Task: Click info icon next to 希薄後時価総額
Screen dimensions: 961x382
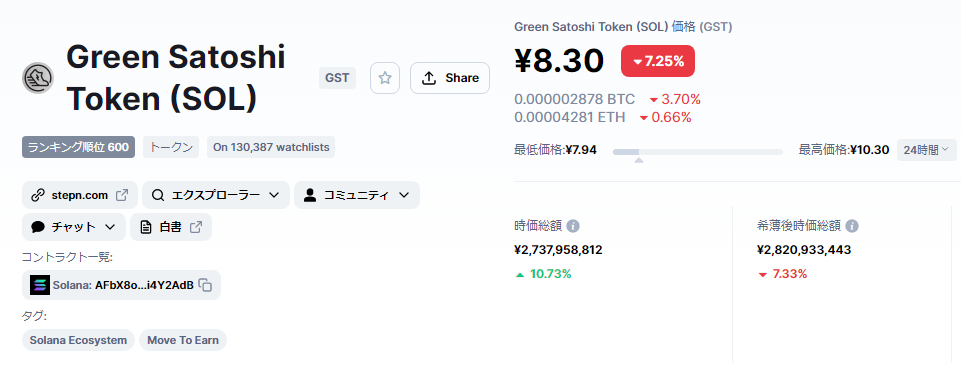Action: 852,226
